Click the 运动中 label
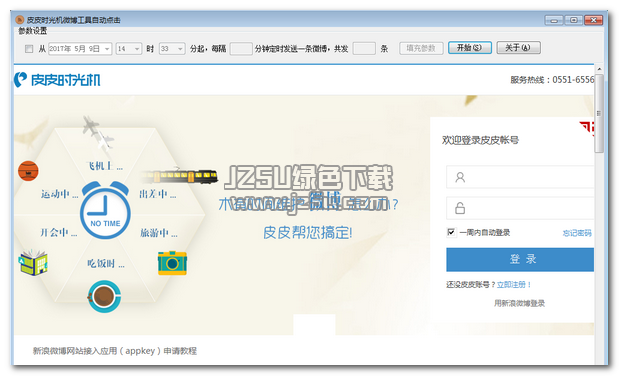619x376 pixels. 59,194
